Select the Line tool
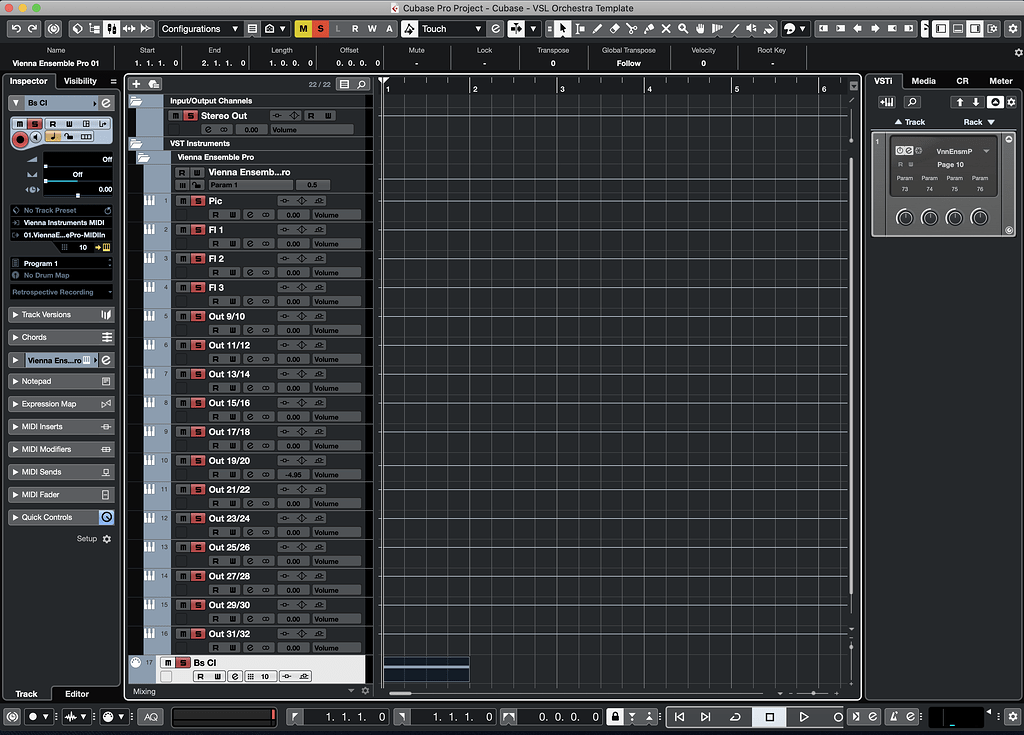Image resolution: width=1024 pixels, height=735 pixels. coord(735,29)
